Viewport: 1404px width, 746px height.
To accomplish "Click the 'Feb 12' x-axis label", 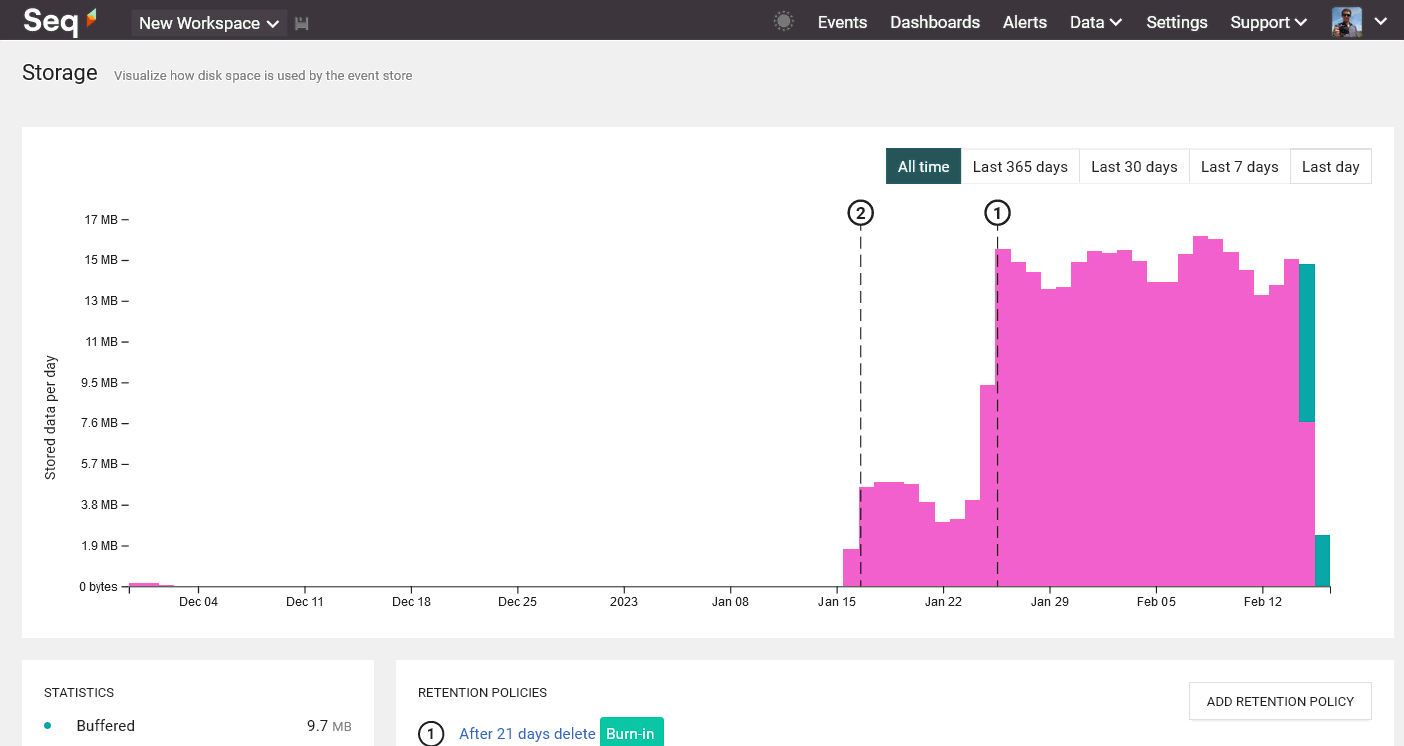I will [1262, 602].
